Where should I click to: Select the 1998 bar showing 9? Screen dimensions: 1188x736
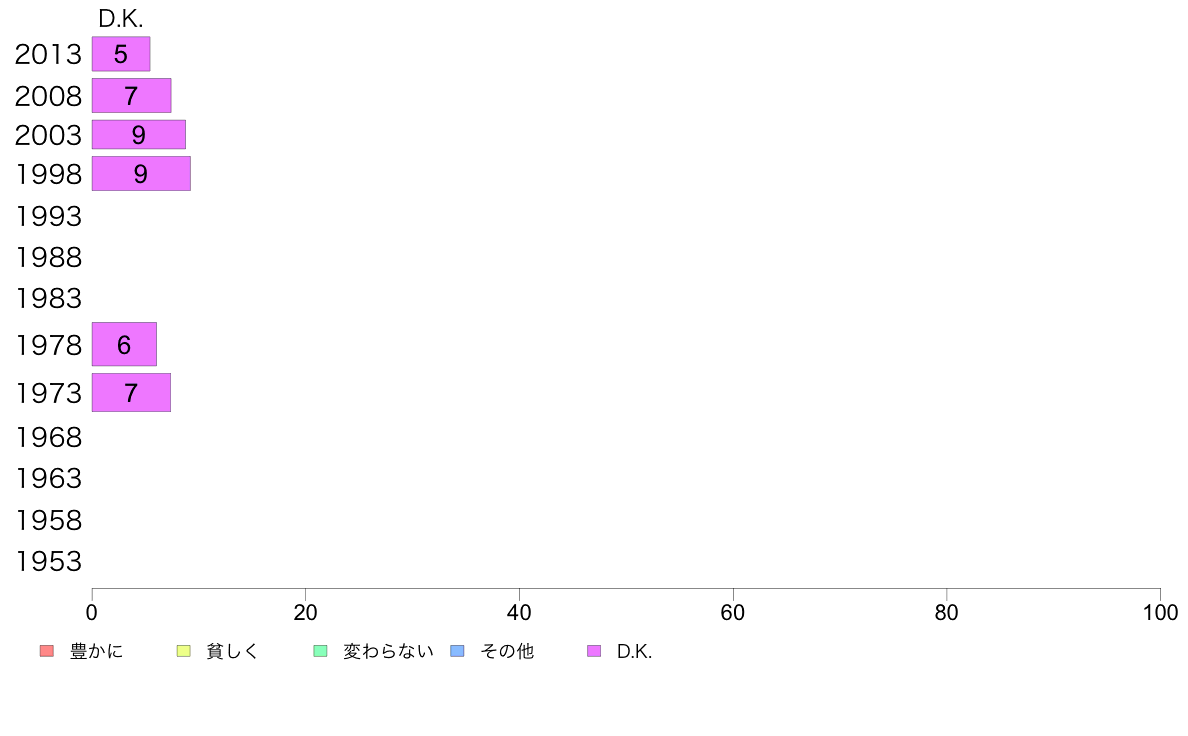click(x=141, y=174)
